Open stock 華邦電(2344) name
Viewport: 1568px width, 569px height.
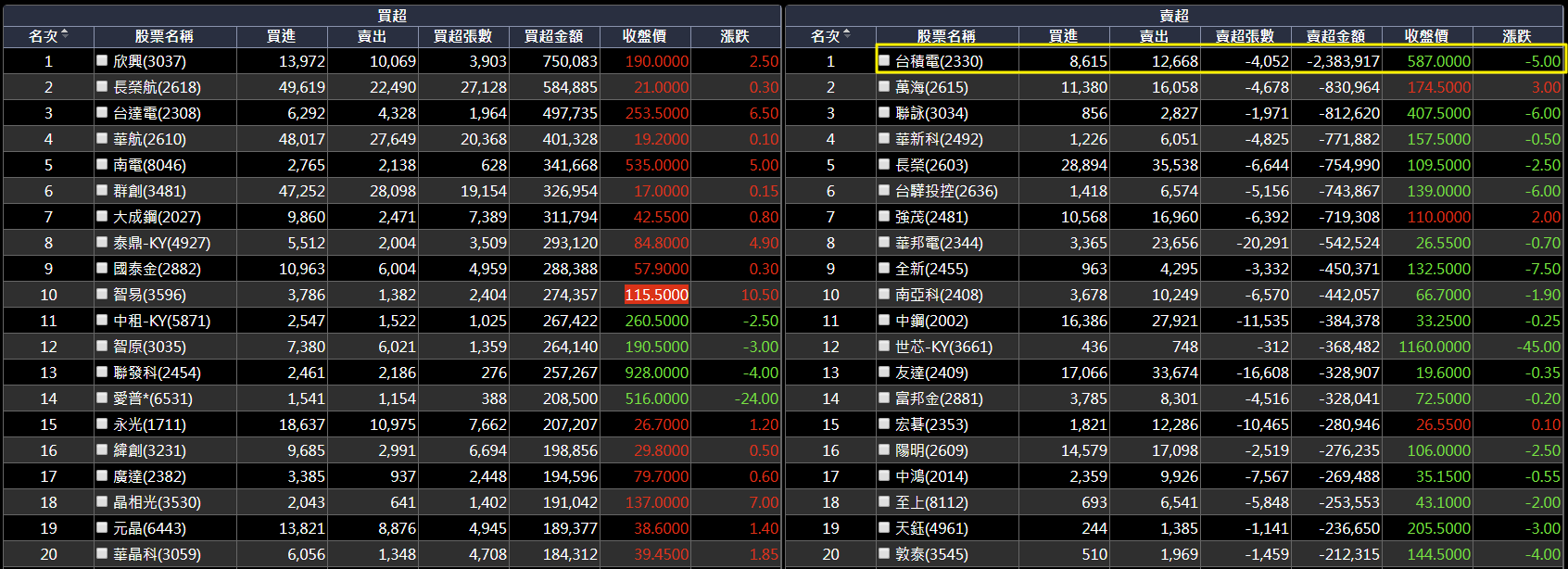pyautogui.click(x=939, y=243)
